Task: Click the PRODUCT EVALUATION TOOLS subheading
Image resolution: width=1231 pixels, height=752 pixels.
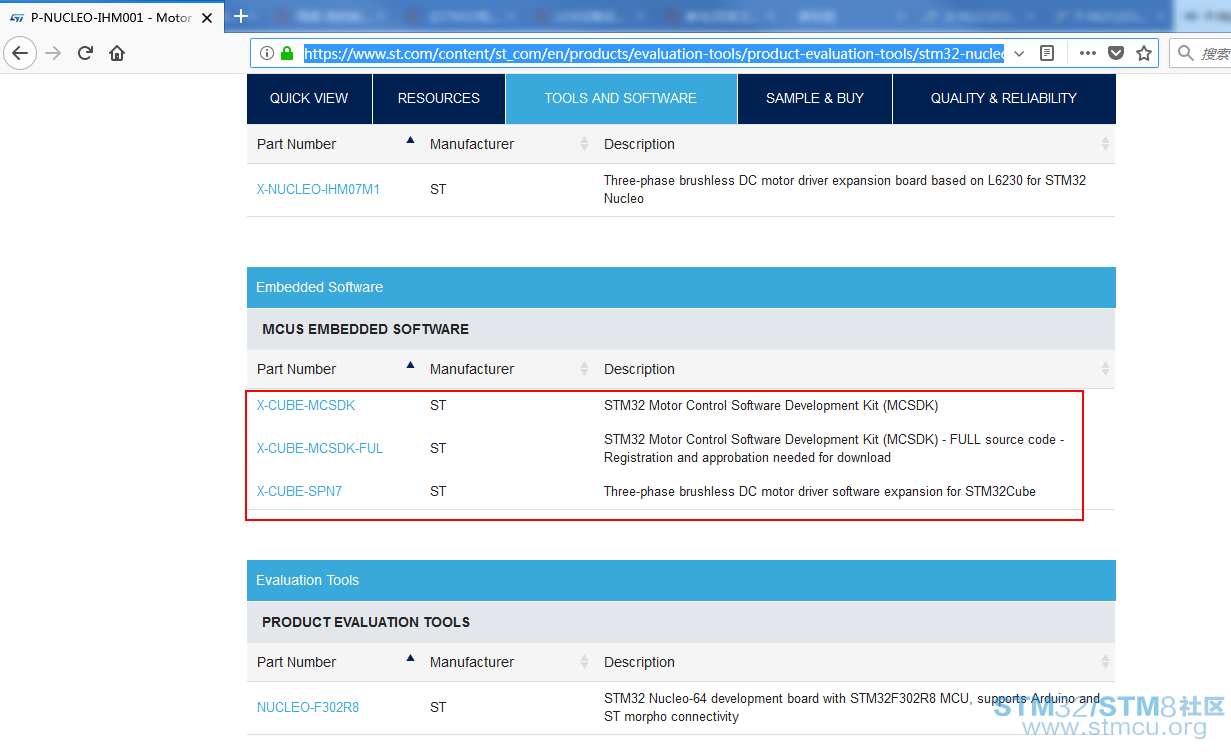Action: click(x=366, y=622)
